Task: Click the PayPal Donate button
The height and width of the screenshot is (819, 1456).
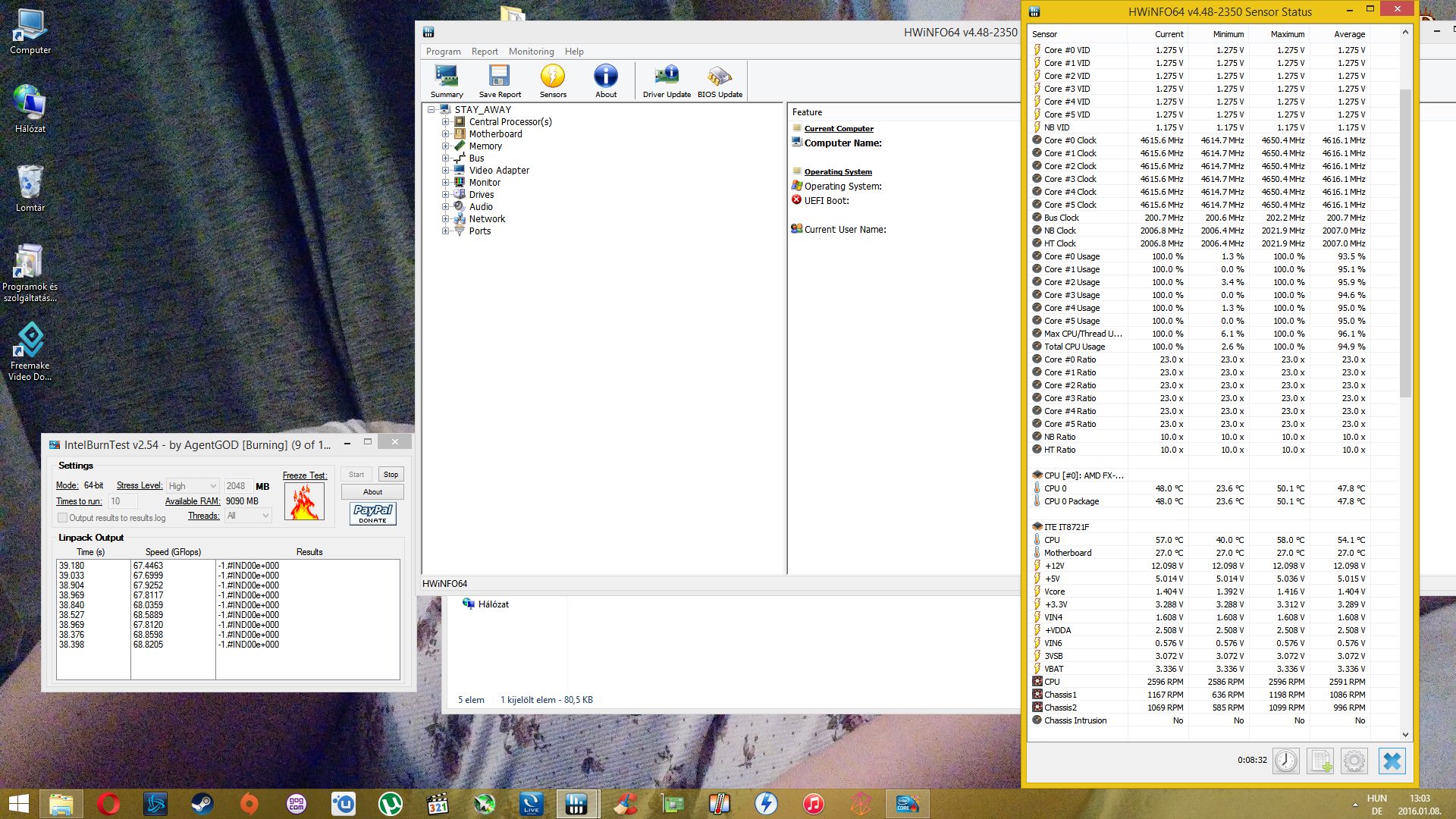Action: pyautogui.click(x=372, y=513)
